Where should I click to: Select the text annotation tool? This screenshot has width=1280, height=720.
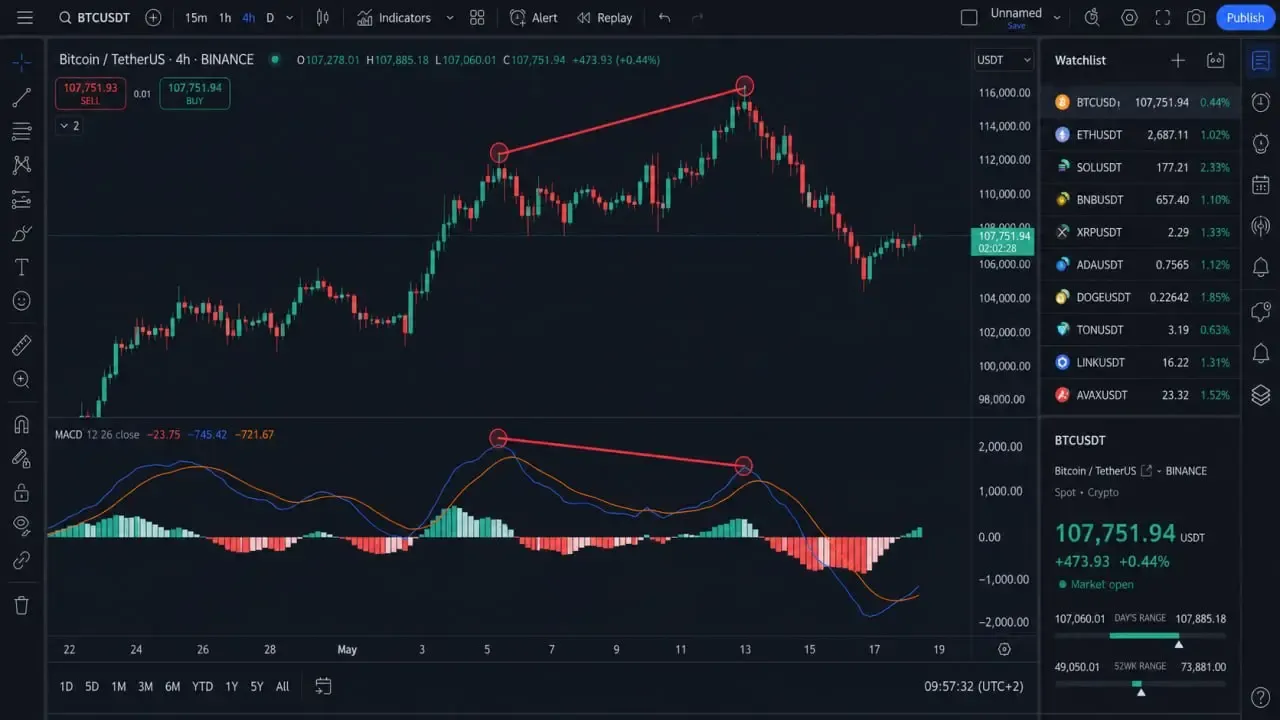click(21, 267)
